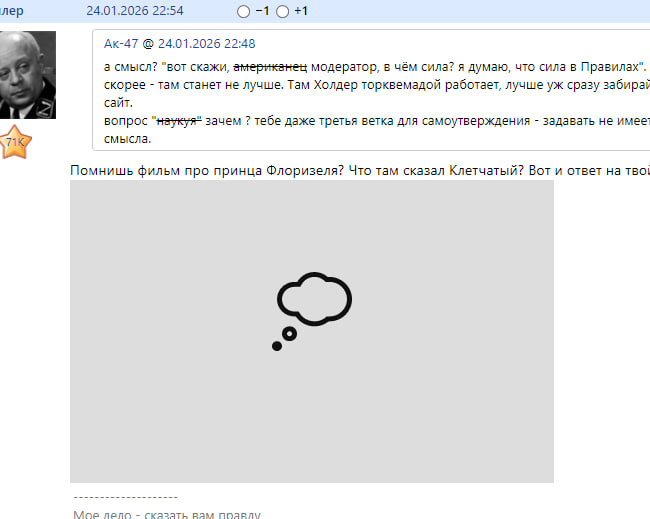This screenshot has height=519, width=650.
Task: Click the ringed dot under the cloud
Action: [289, 334]
